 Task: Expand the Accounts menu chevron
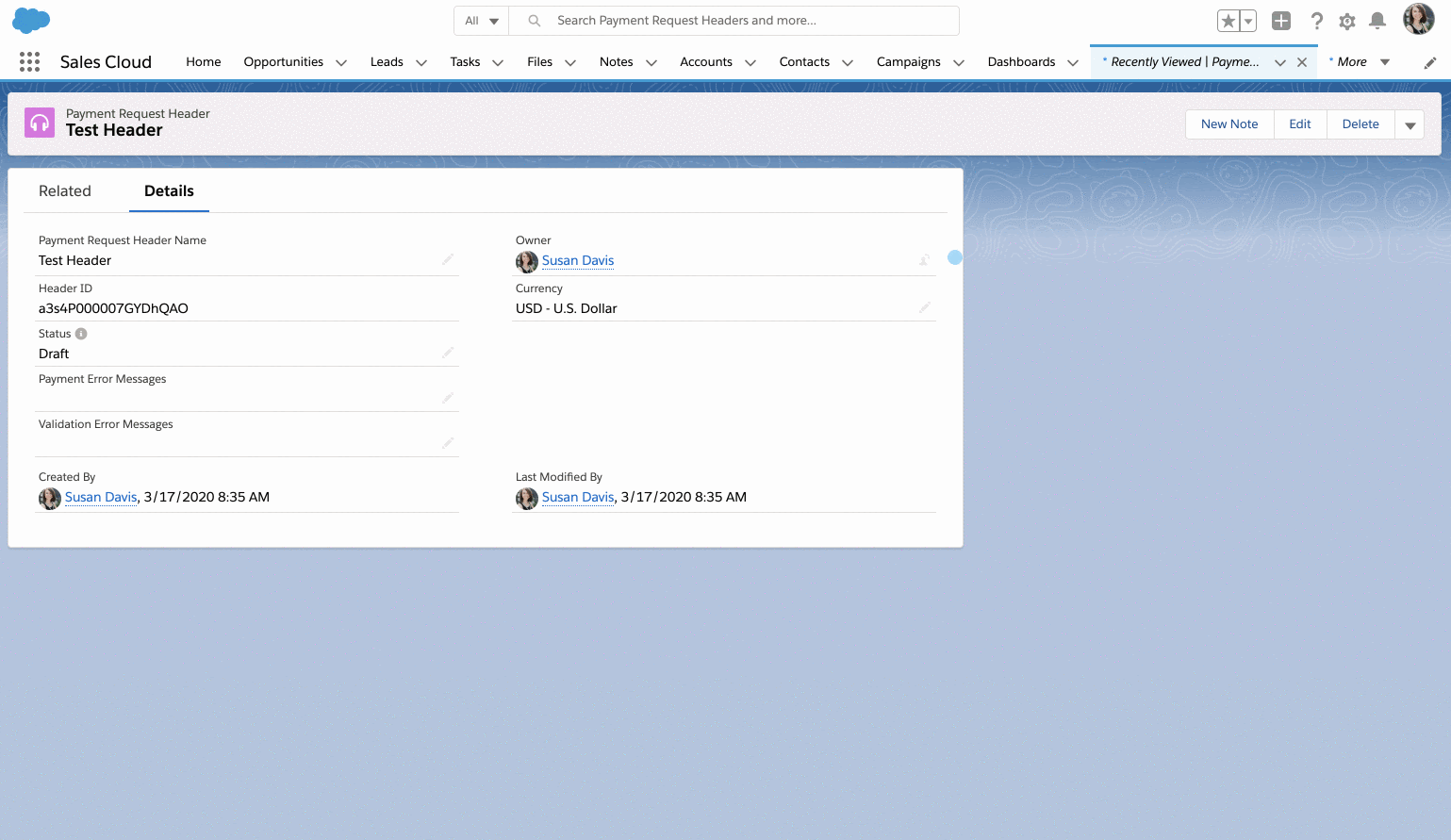pos(750,63)
